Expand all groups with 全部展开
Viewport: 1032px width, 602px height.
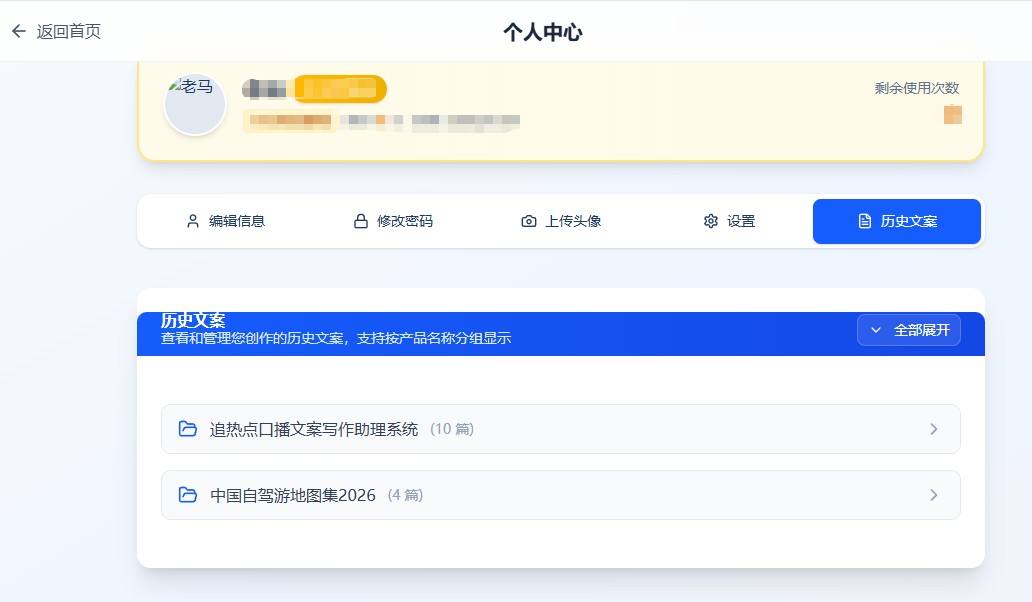coord(909,330)
